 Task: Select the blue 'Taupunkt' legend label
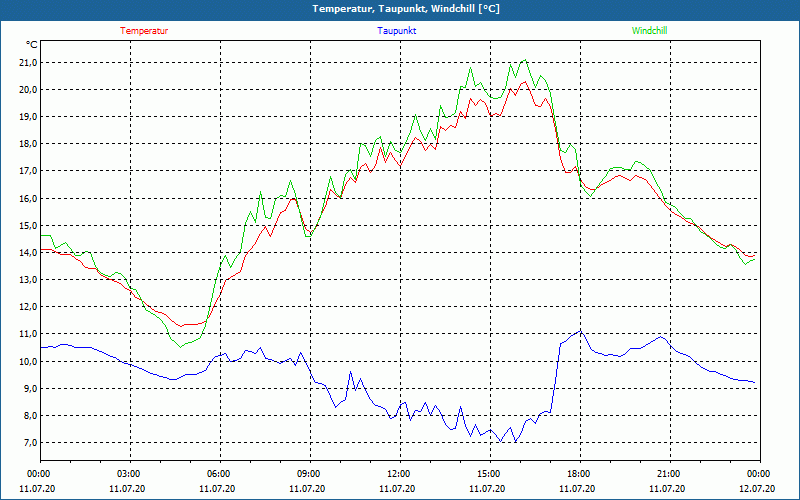(396, 31)
